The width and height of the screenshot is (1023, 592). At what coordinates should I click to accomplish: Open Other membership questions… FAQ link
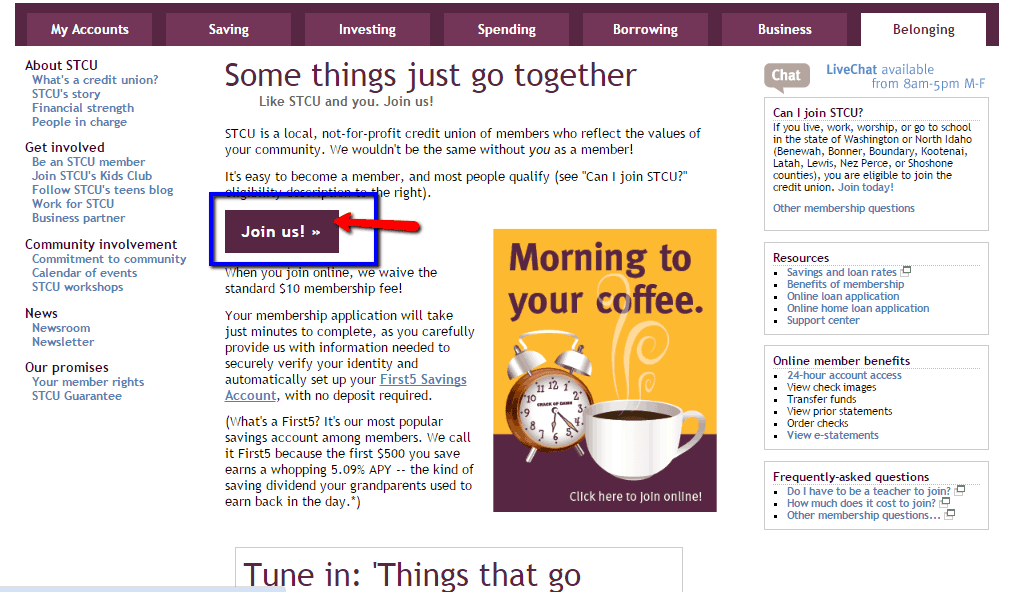pos(864,515)
